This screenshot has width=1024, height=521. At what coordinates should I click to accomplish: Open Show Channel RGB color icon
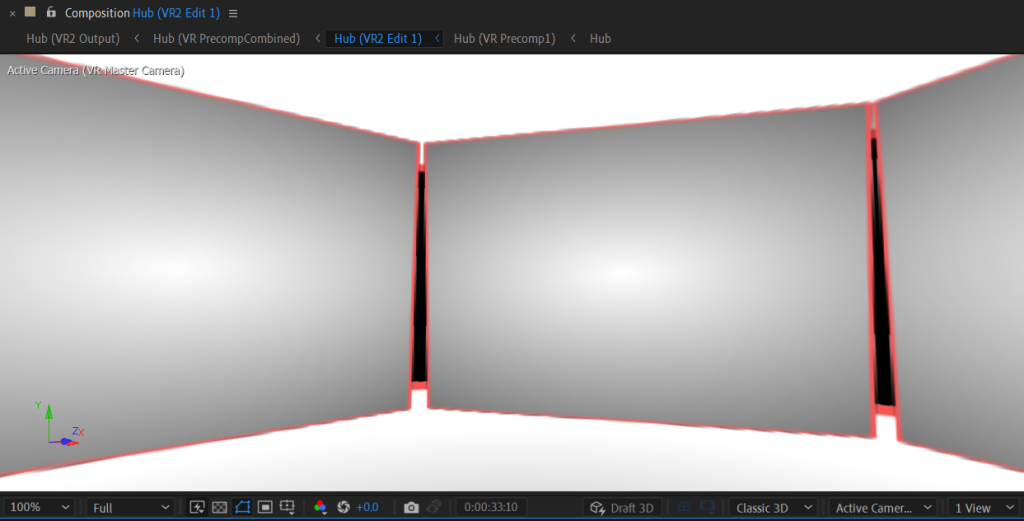320,507
